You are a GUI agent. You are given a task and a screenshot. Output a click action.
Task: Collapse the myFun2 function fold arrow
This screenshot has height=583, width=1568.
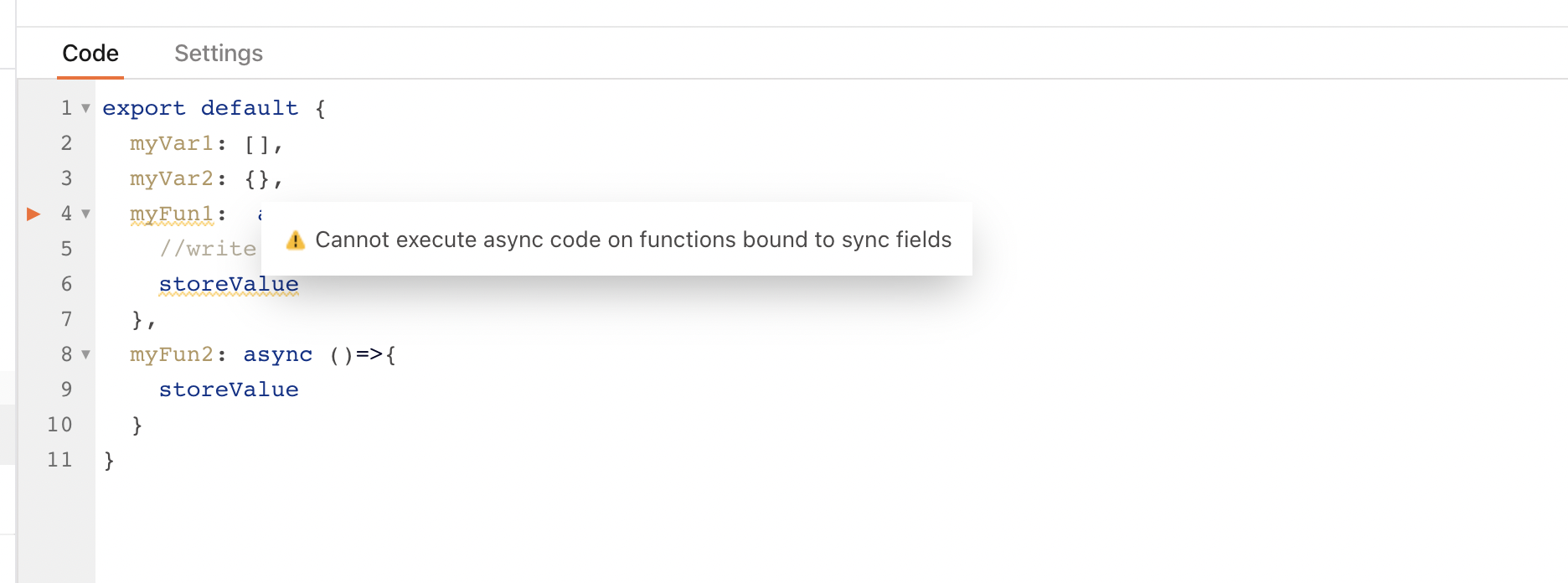pyautogui.click(x=85, y=354)
